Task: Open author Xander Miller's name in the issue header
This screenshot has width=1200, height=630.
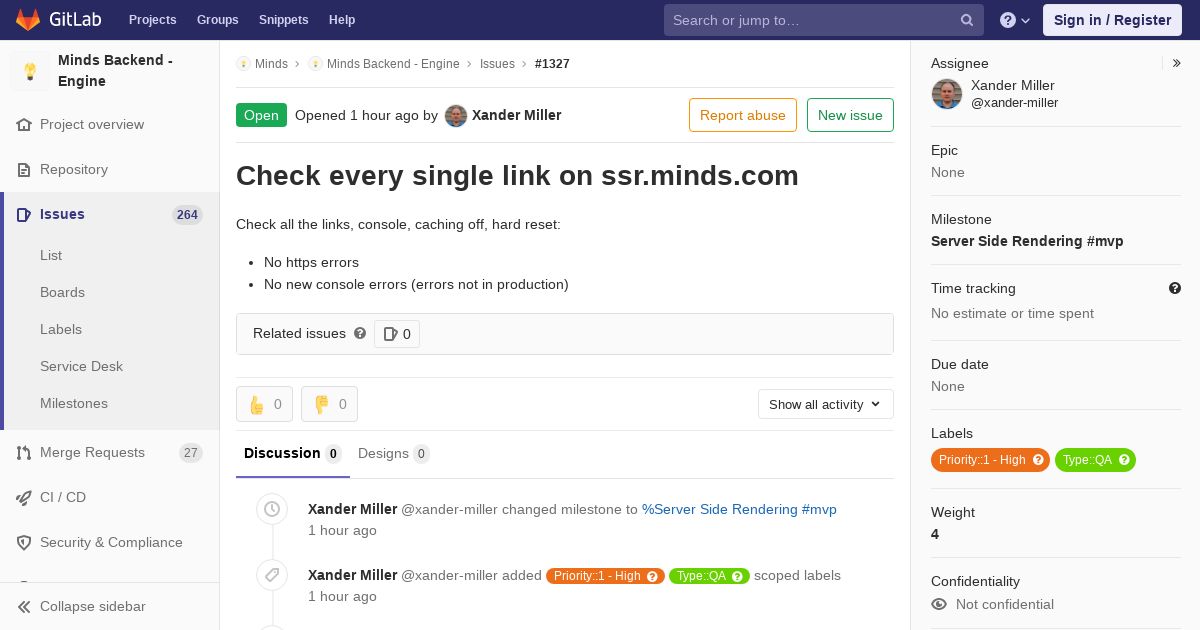Action: click(516, 116)
